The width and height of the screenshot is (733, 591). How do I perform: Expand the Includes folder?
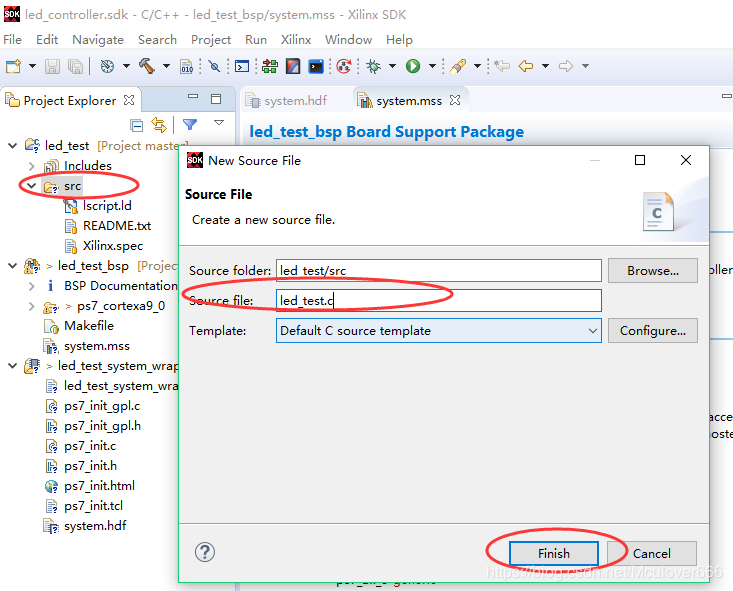(x=31, y=166)
